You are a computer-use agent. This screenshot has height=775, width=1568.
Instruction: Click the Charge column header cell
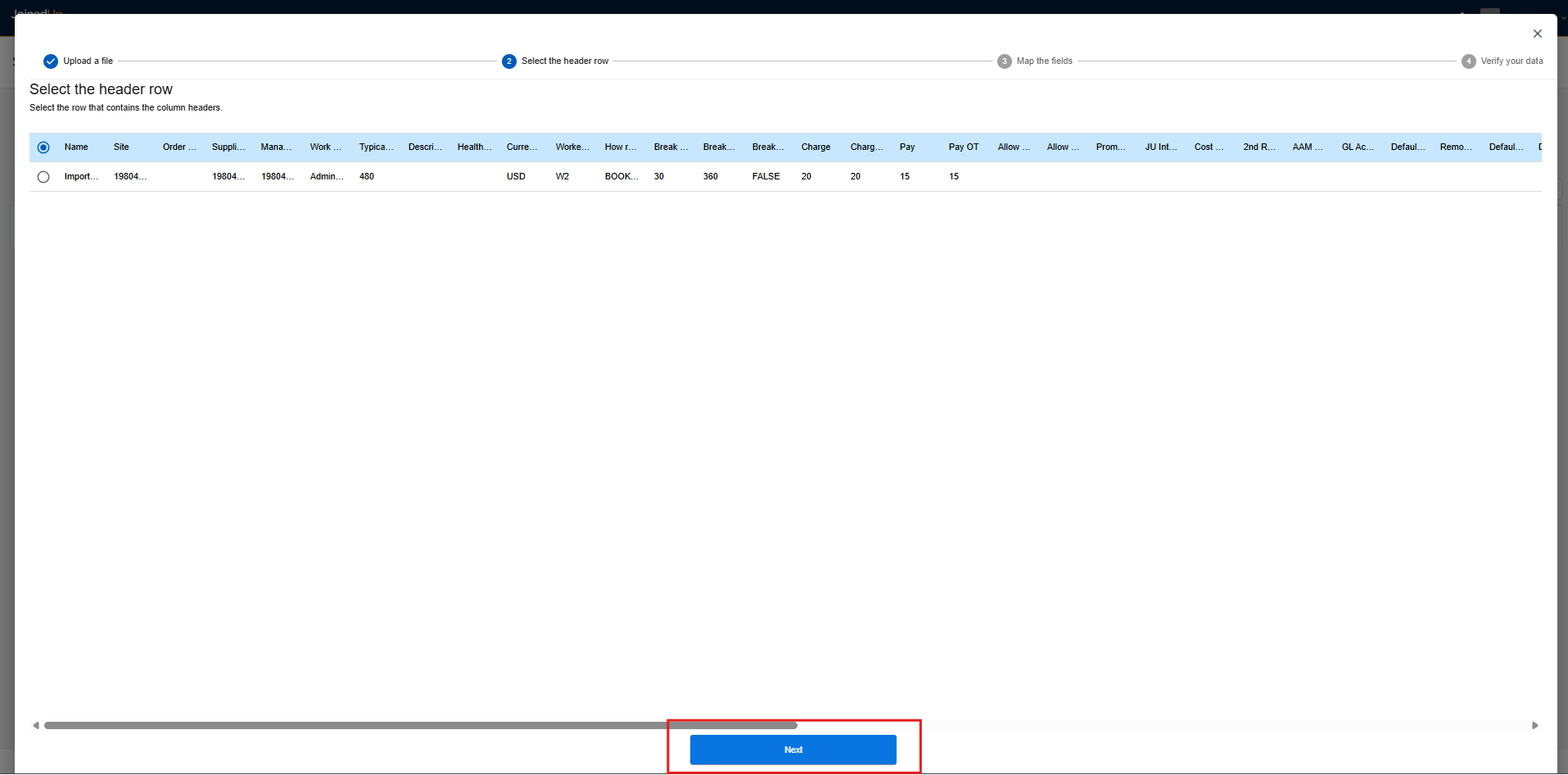(x=816, y=147)
